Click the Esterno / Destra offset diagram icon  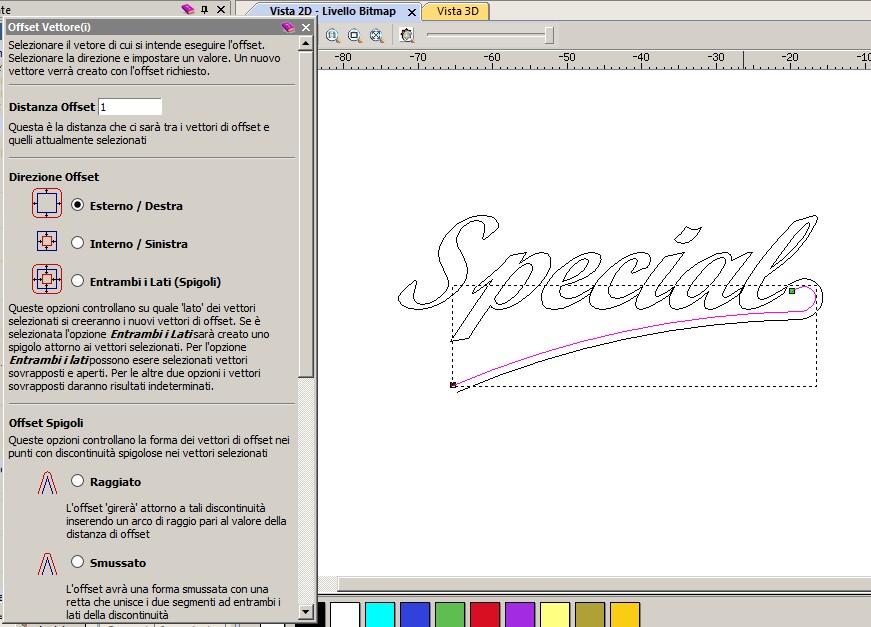click(x=47, y=204)
